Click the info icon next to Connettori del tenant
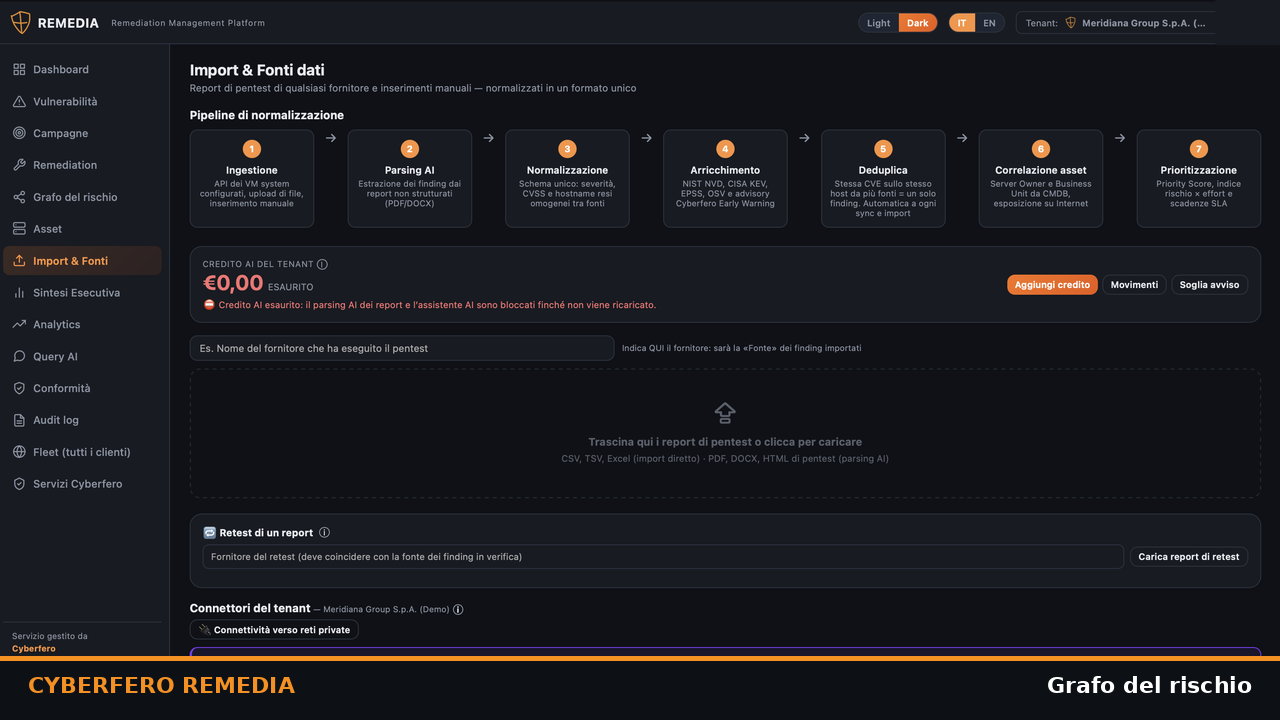This screenshot has width=1280, height=720. (x=458, y=609)
